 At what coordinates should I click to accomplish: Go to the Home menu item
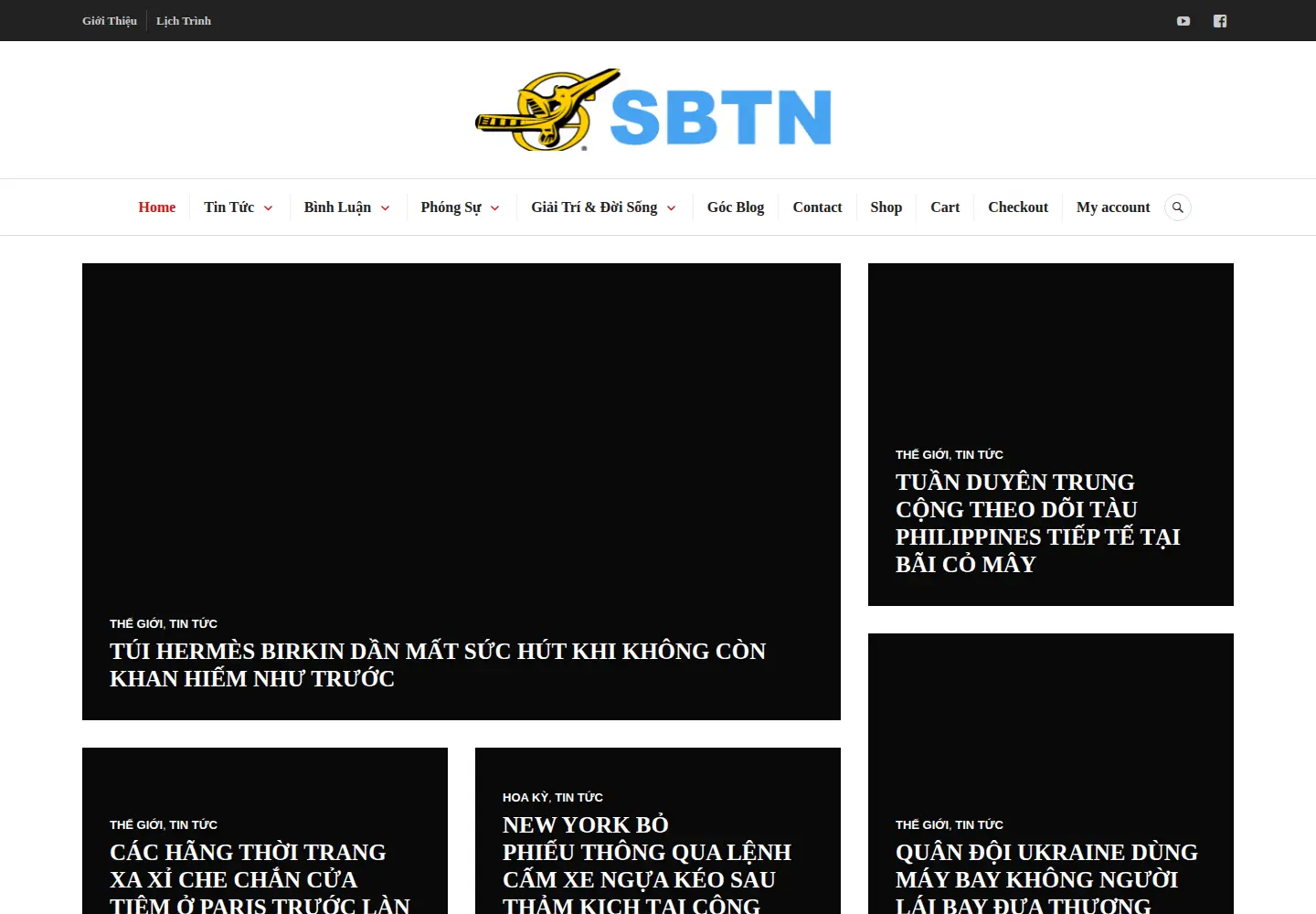[157, 207]
